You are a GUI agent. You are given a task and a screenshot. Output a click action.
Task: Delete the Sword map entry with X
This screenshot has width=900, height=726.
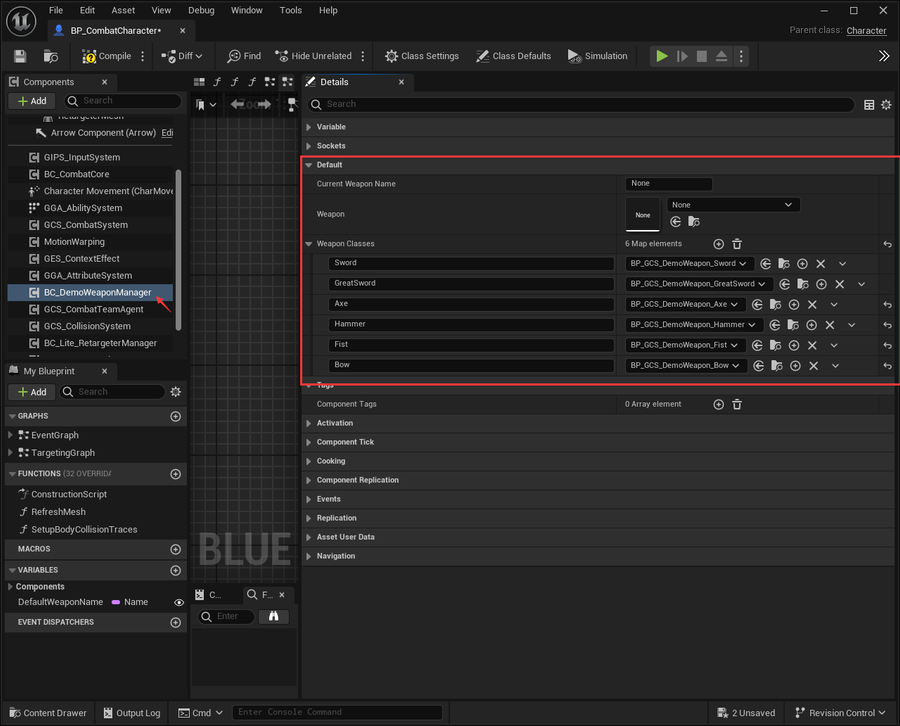pos(821,263)
